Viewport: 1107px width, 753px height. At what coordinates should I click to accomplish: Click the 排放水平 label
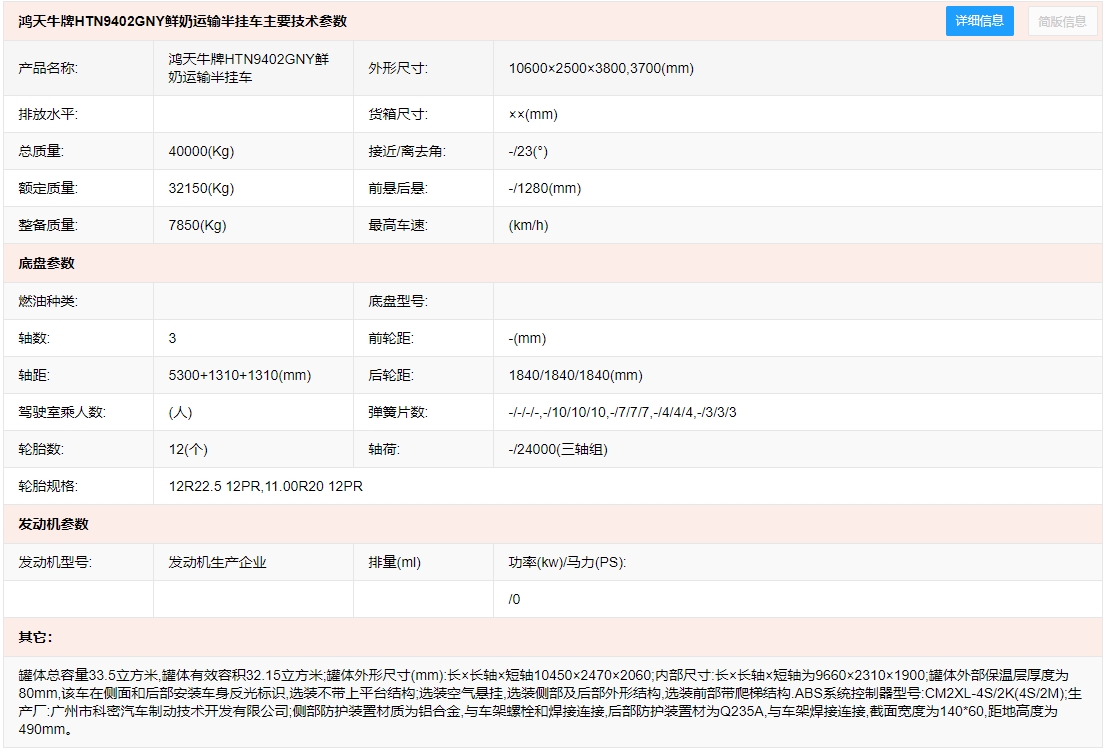tap(48, 114)
